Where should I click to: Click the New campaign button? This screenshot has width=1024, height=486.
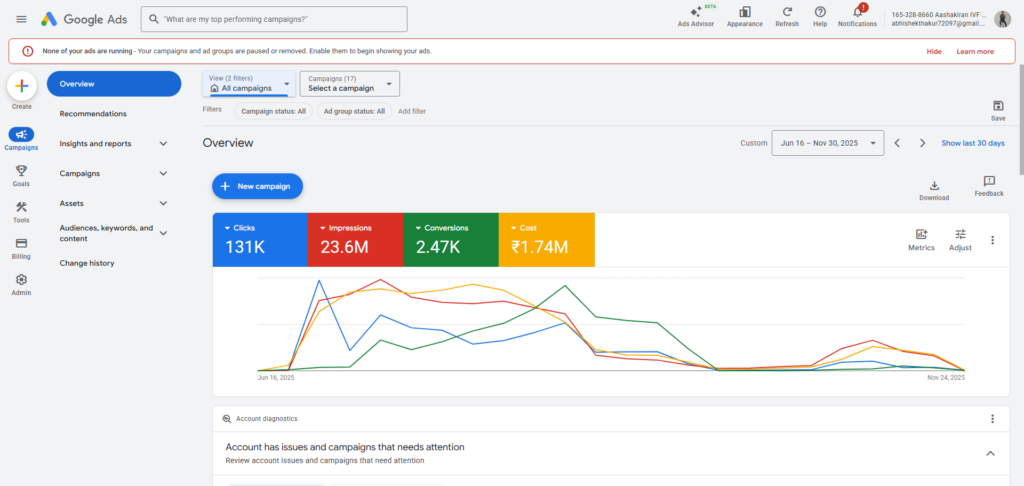point(257,186)
